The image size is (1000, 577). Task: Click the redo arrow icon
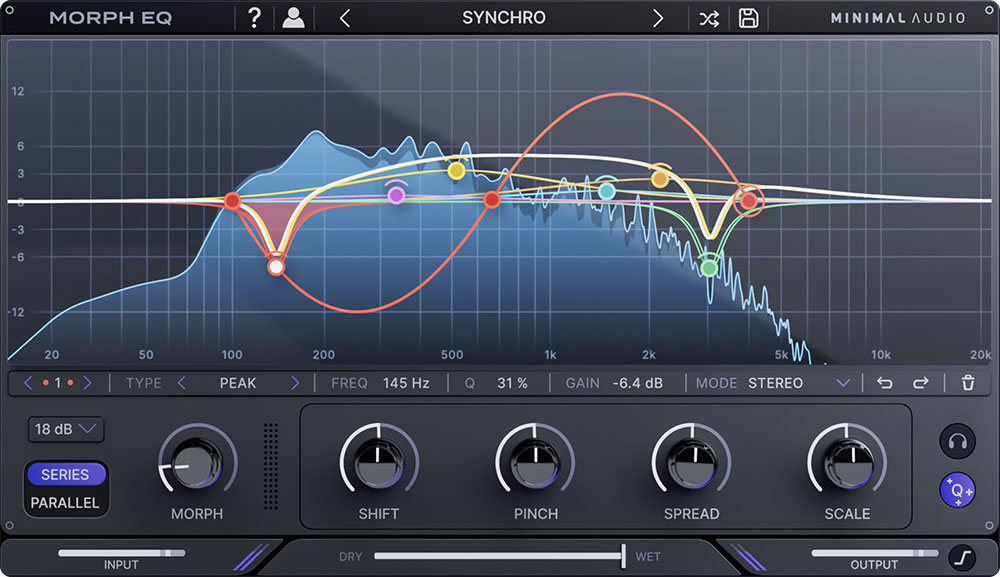tap(919, 382)
